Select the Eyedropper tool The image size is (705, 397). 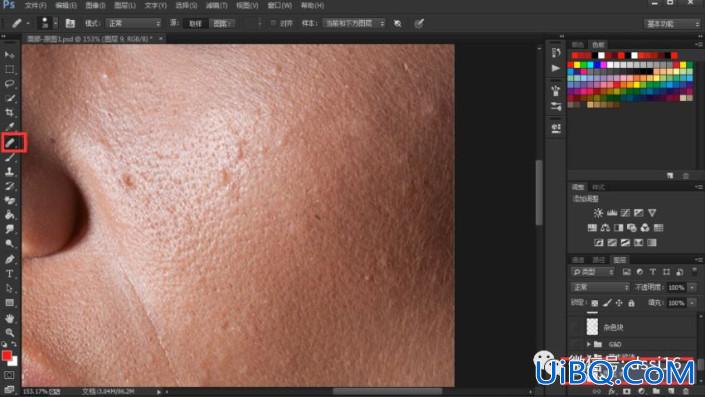pos(9,127)
